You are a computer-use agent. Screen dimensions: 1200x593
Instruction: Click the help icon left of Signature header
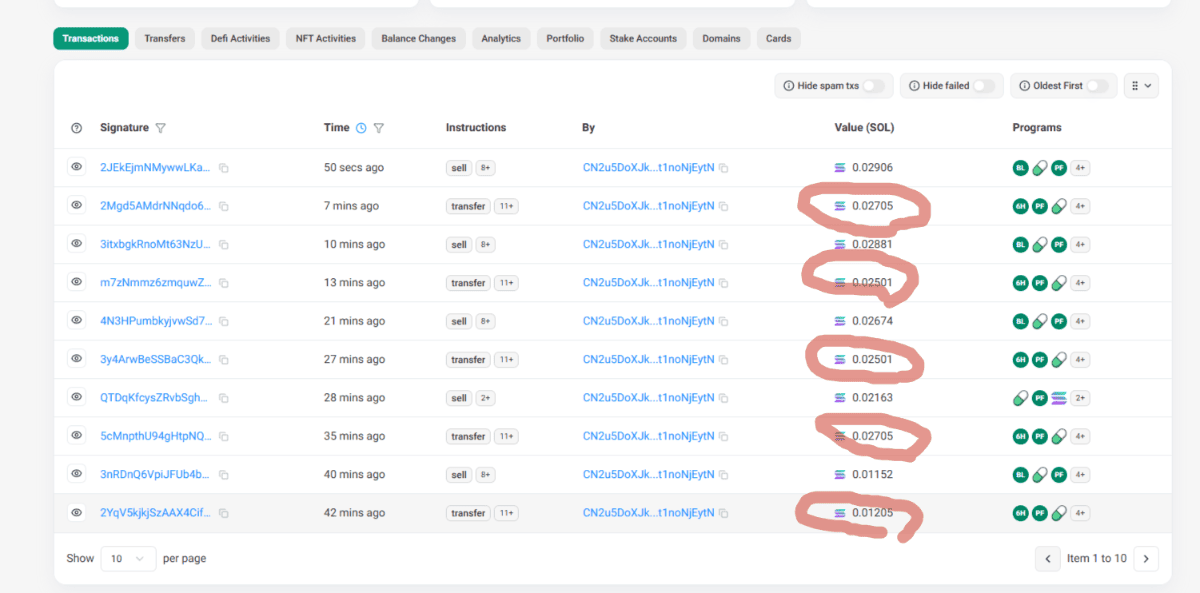pyautogui.click(x=76, y=128)
